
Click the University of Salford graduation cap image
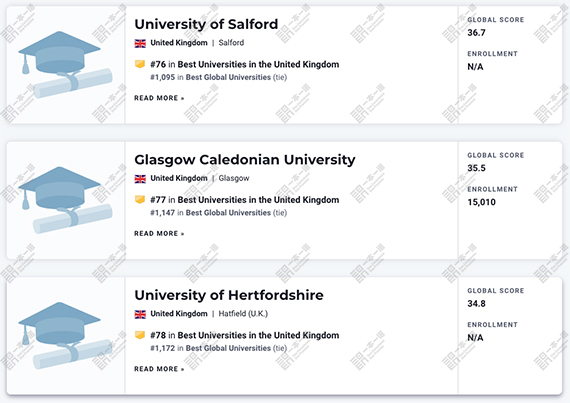point(65,65)
